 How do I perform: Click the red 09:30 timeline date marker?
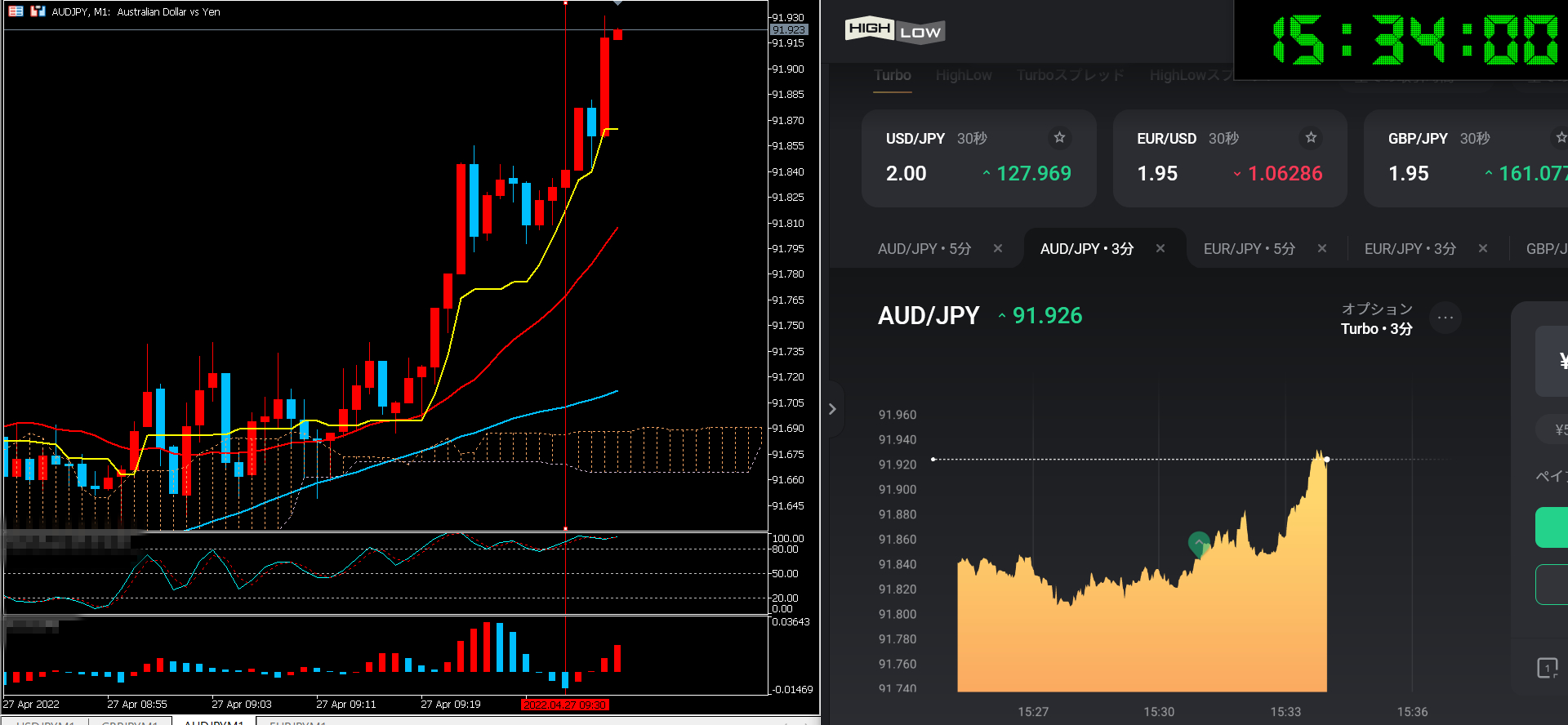pyautogui.click(x=565, y=705)
